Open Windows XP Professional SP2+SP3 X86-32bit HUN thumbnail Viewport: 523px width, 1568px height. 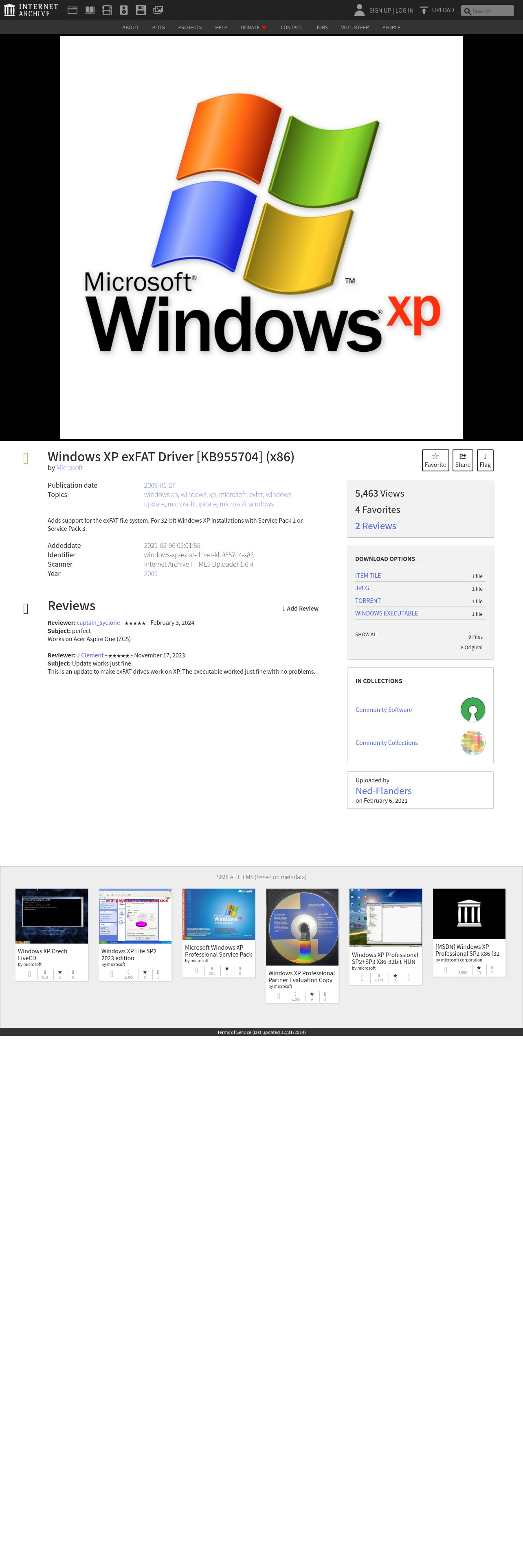coord(385,918)
